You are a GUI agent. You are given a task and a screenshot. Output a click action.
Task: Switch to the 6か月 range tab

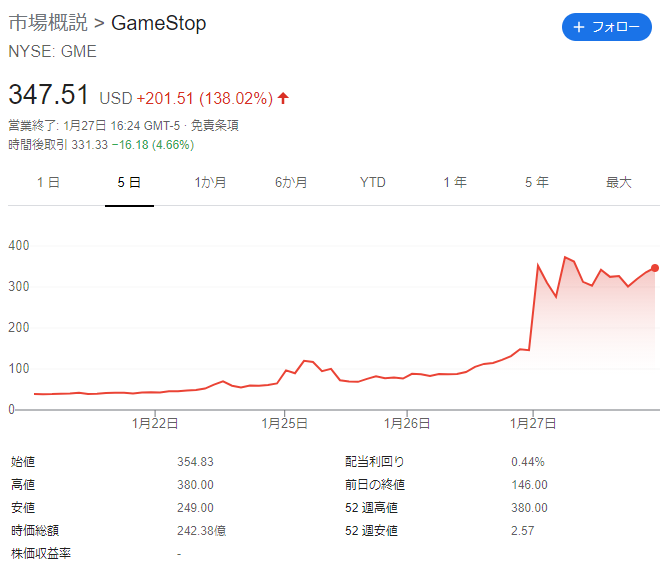(291, 183)
